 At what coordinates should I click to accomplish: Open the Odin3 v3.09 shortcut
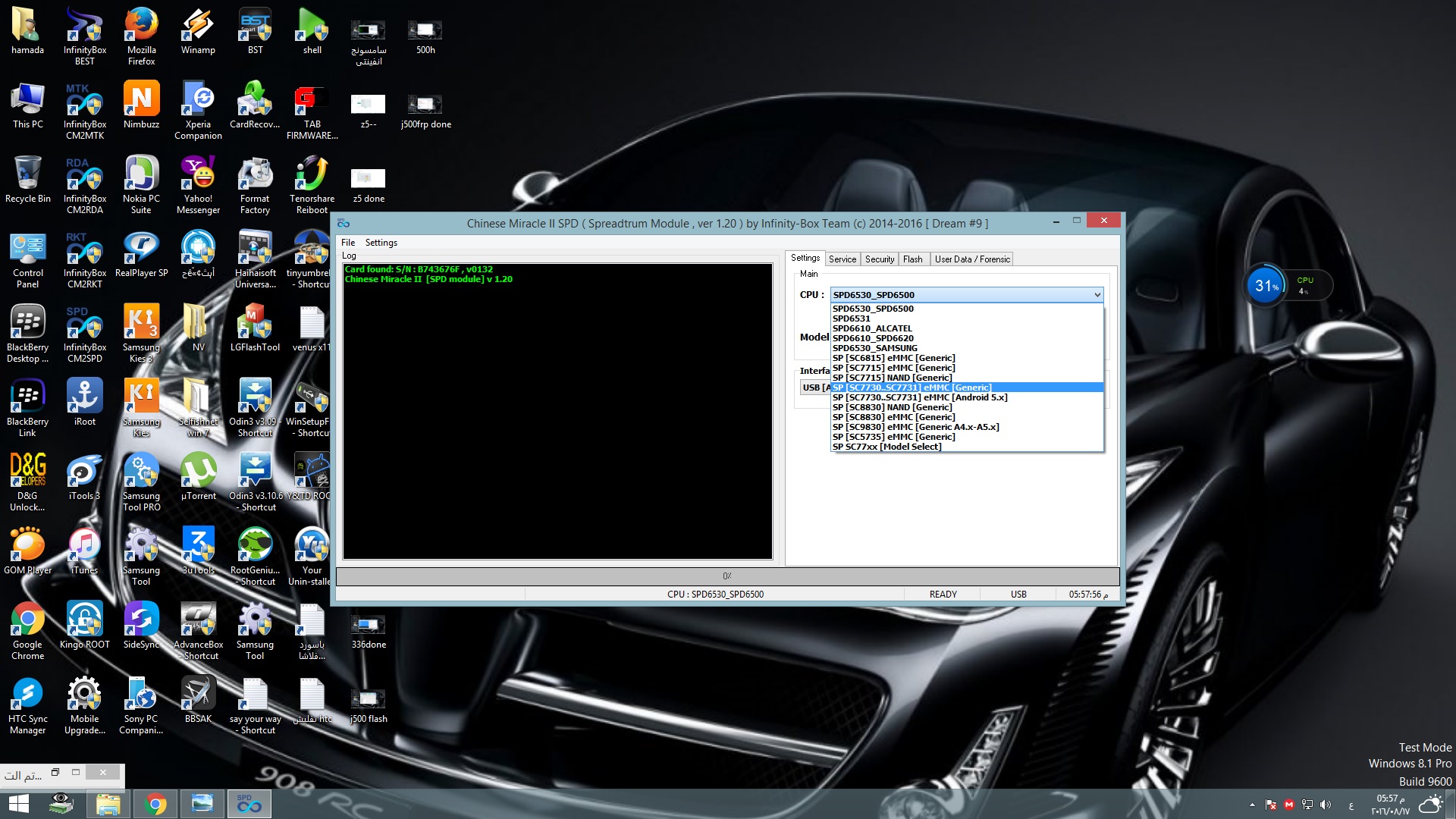coord(256,407)
